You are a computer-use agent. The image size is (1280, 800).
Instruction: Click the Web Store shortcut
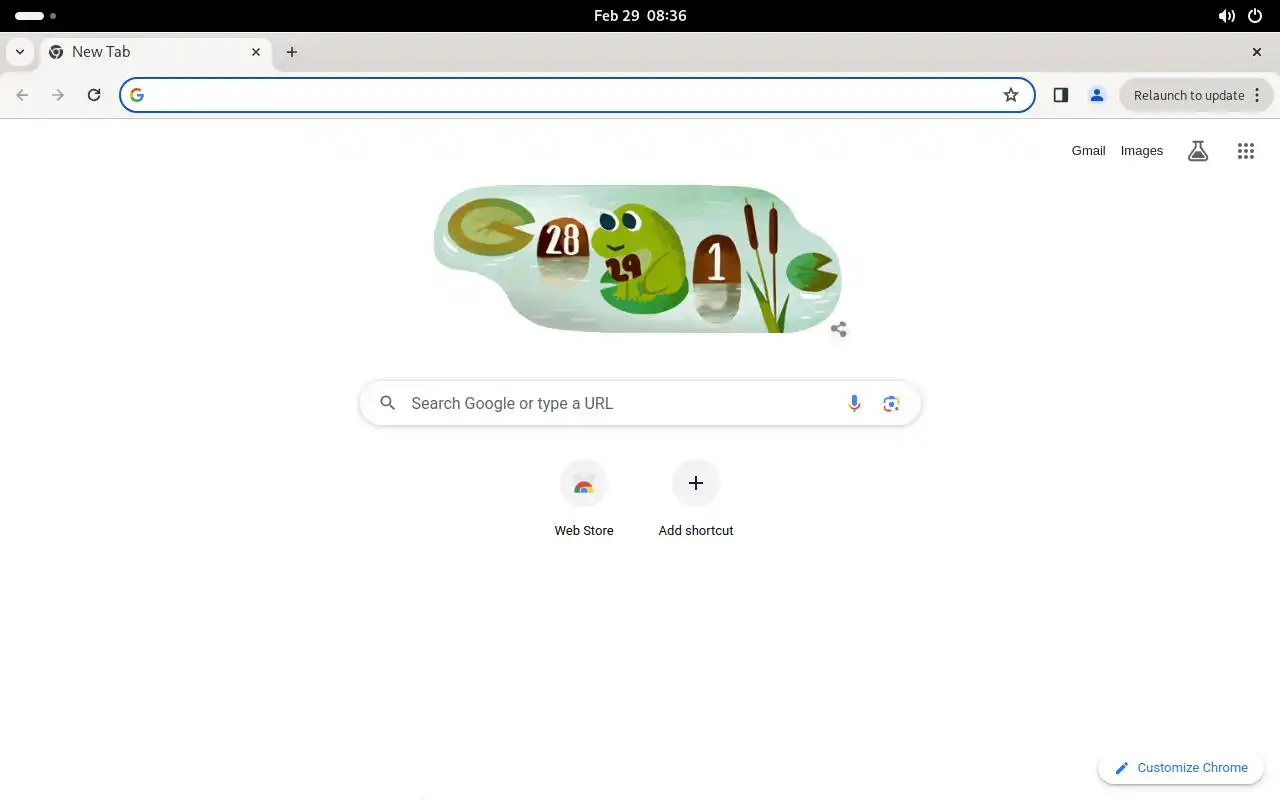[584, 499]
